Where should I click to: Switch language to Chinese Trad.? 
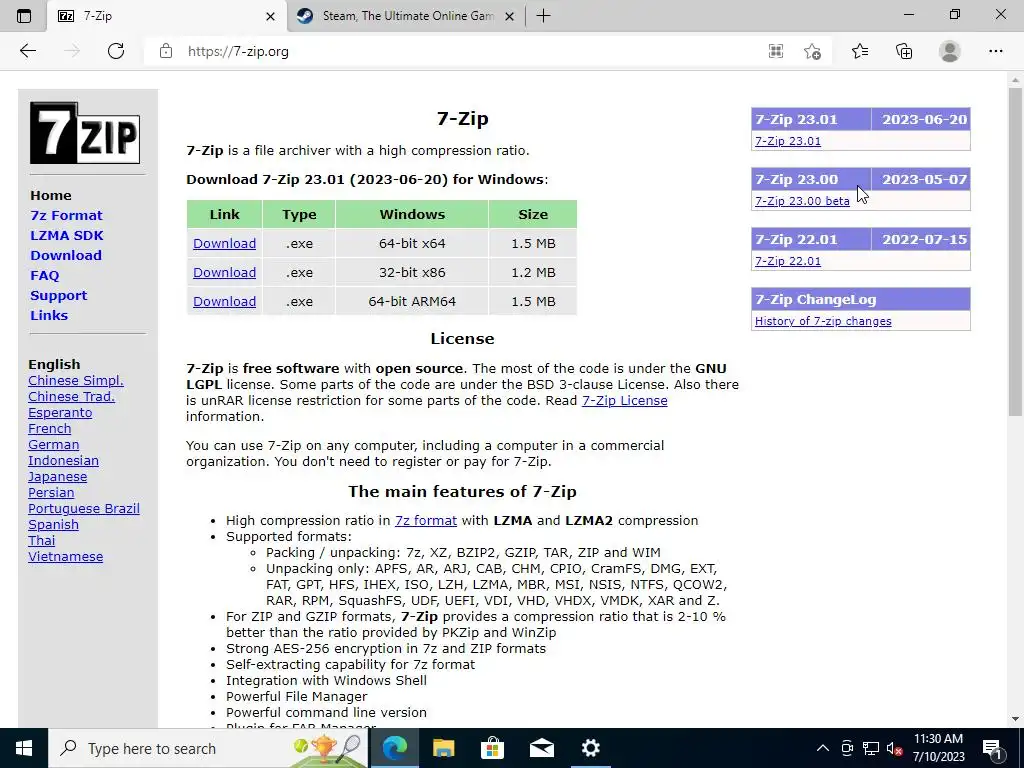pos(71,396)
